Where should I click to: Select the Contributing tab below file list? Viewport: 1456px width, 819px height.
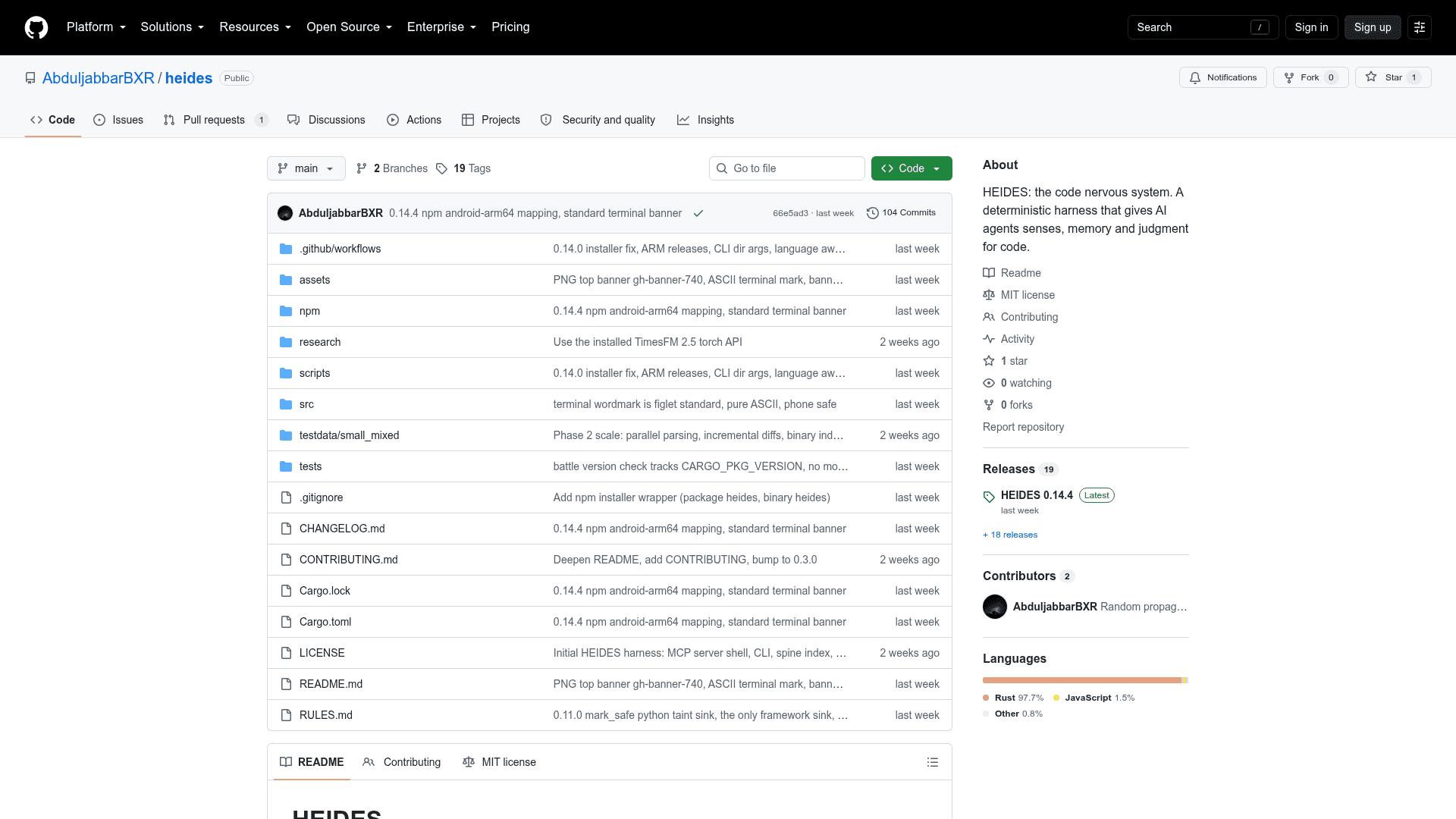pos(402,762)
